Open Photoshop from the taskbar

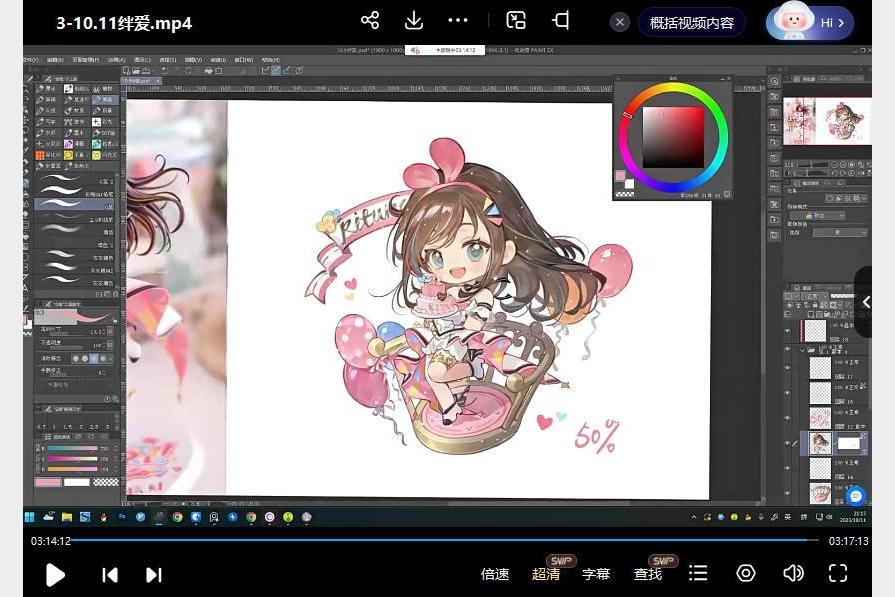pyautogui.click(x=122, y=517)
